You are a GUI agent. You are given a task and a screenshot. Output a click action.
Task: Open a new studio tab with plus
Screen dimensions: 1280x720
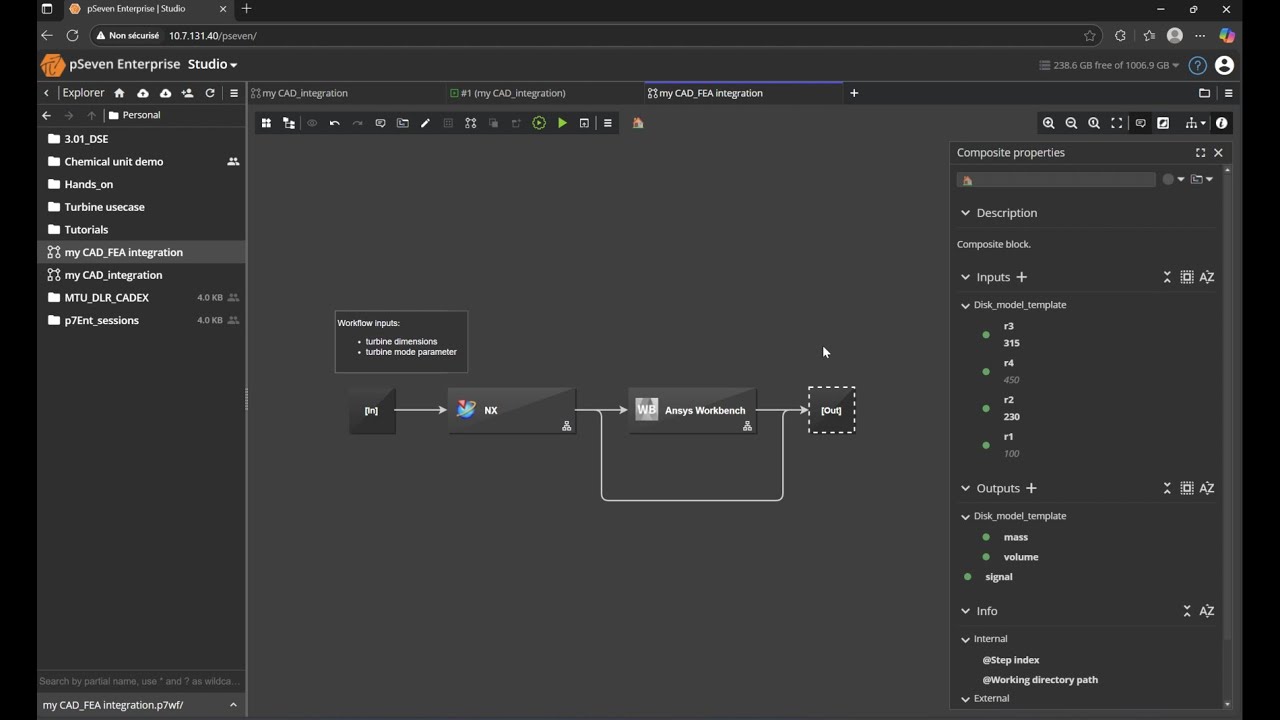point(854,93)
